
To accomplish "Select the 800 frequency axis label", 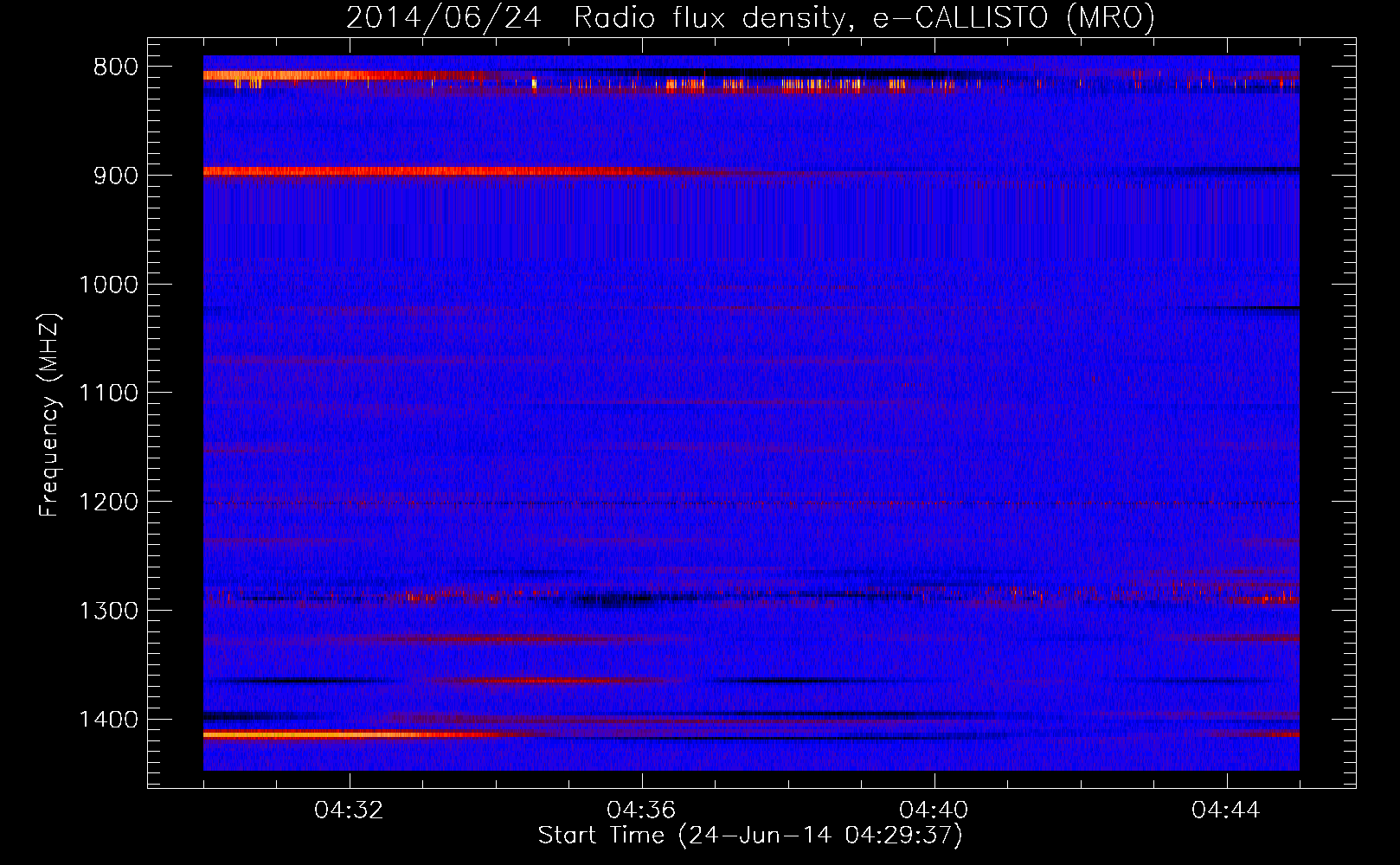I will [x=115, y=67].
